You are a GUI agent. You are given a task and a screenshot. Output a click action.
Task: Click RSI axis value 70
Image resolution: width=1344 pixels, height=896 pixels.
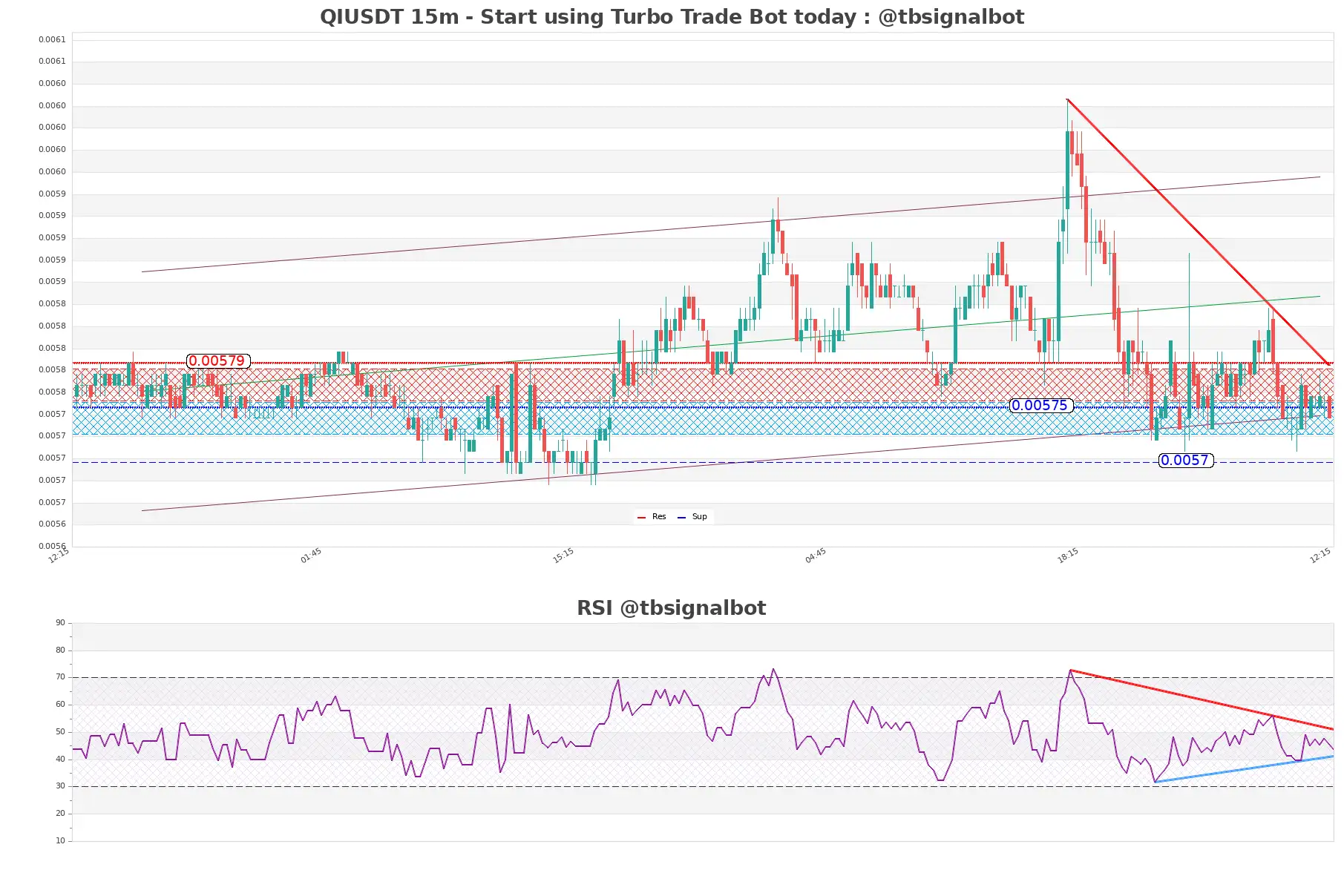(x=60, y=677)
